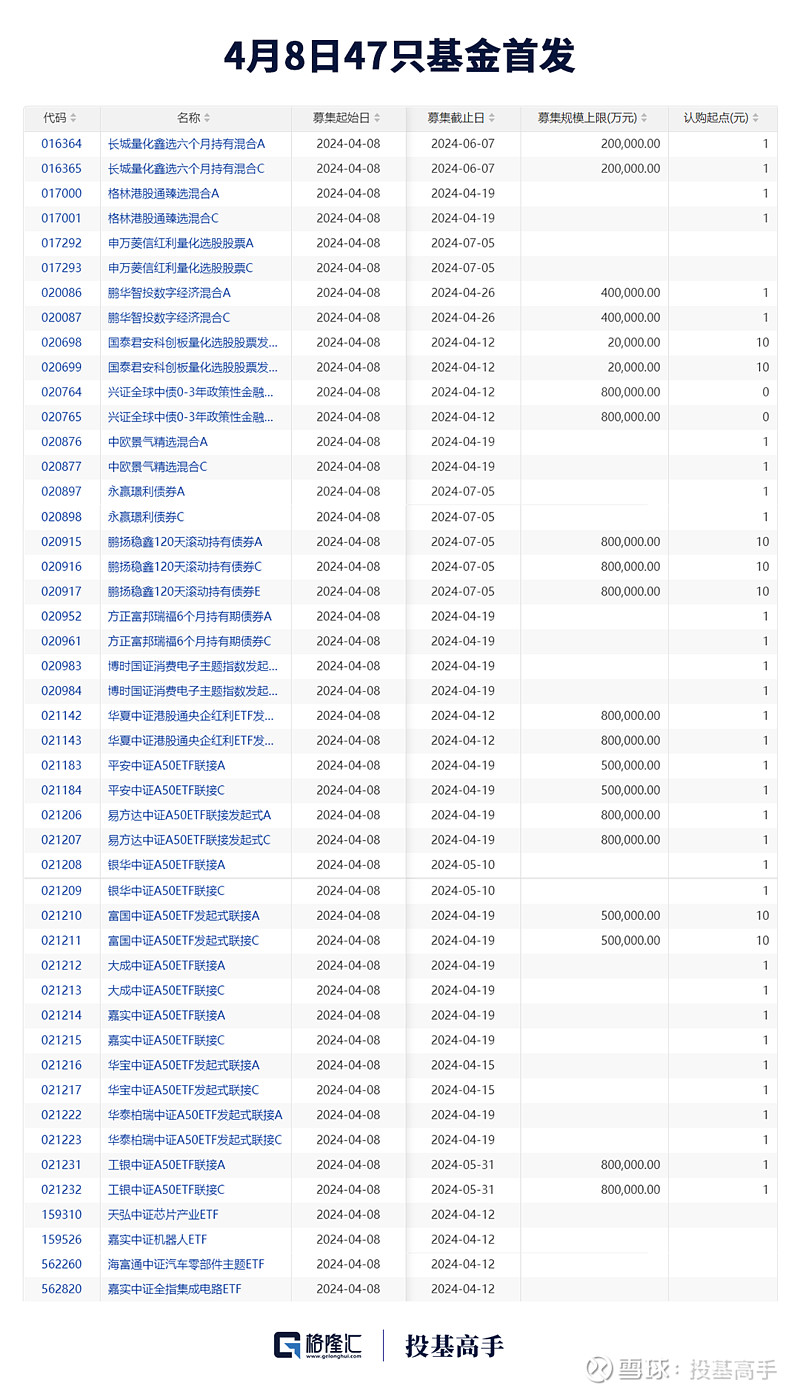The image size is (800, 1394).
Task: Open fund code 020698
Action: point(62,343)
